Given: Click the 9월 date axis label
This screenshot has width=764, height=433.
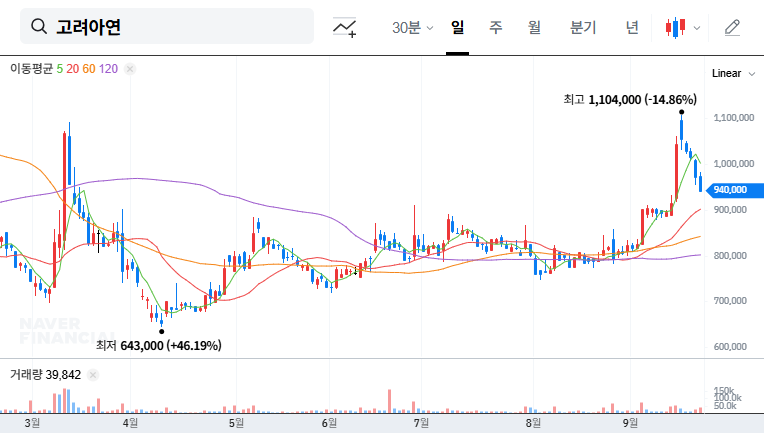Looking at the screenshot, I should [x=630, y=423].
